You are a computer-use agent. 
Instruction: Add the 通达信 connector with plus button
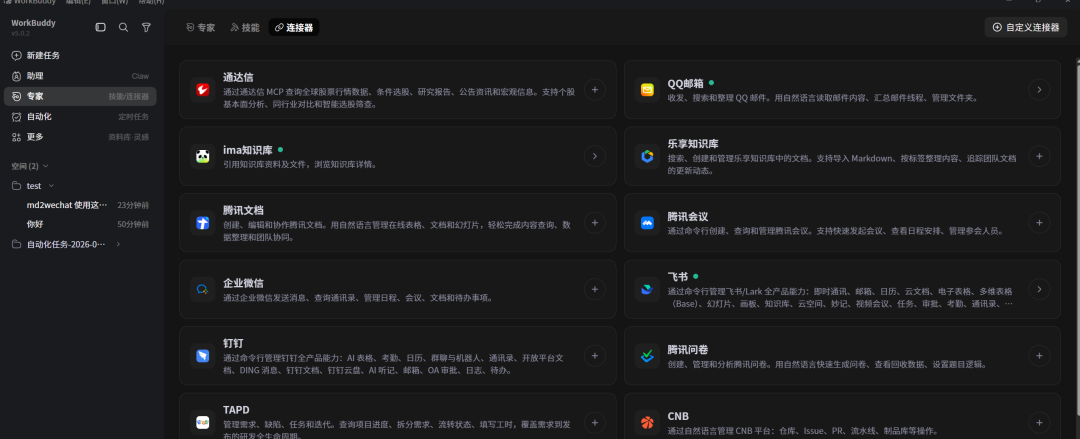coord(594,90)
